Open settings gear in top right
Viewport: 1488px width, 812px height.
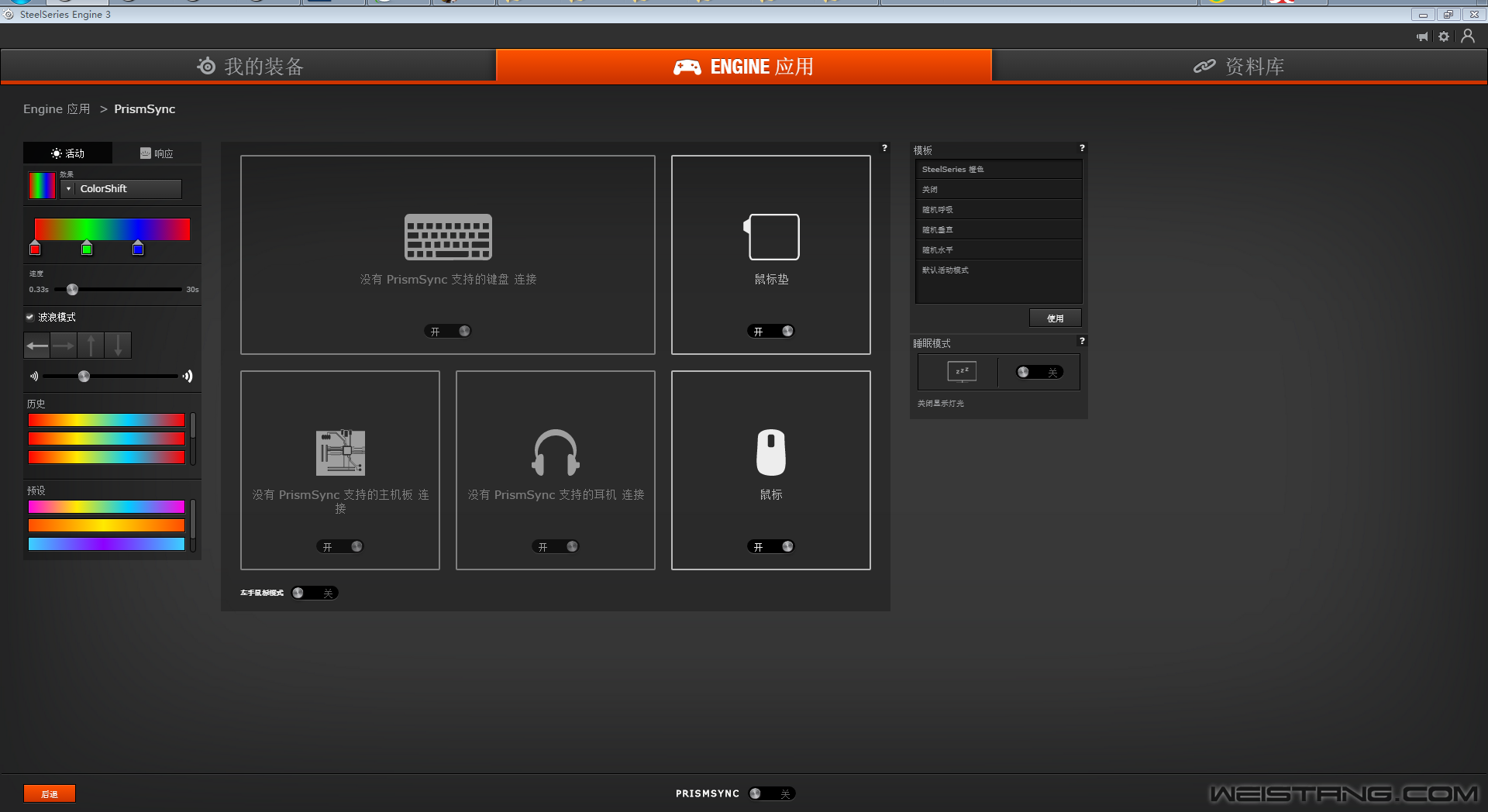[x=1444, y=36]
